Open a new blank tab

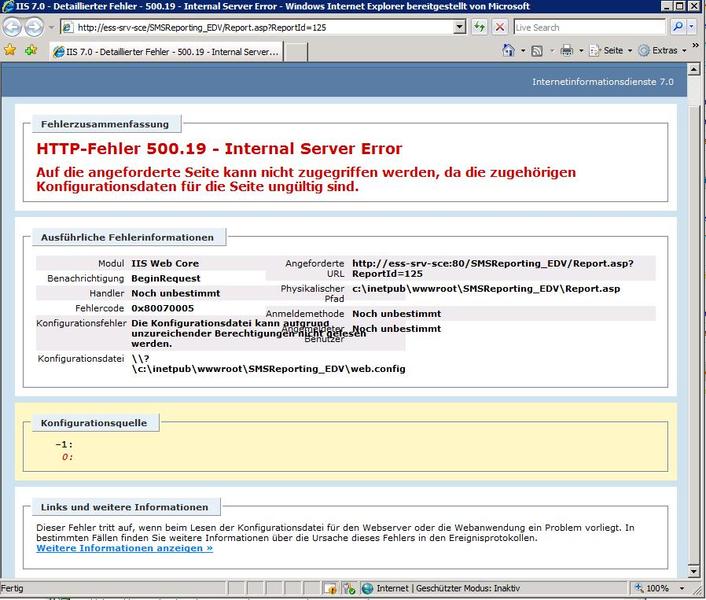pos(296,52)
